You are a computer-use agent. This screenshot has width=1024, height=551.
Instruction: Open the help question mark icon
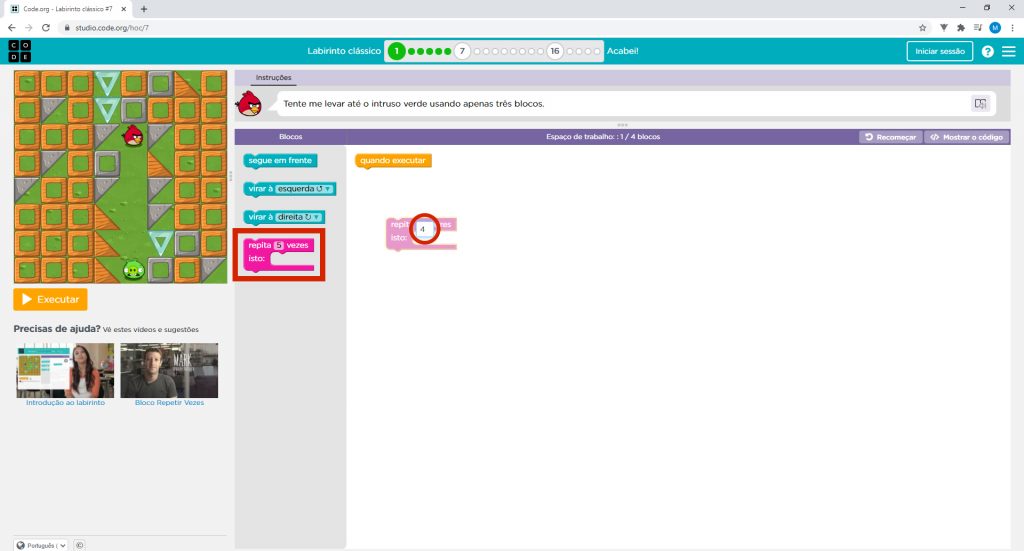(987, 51)
